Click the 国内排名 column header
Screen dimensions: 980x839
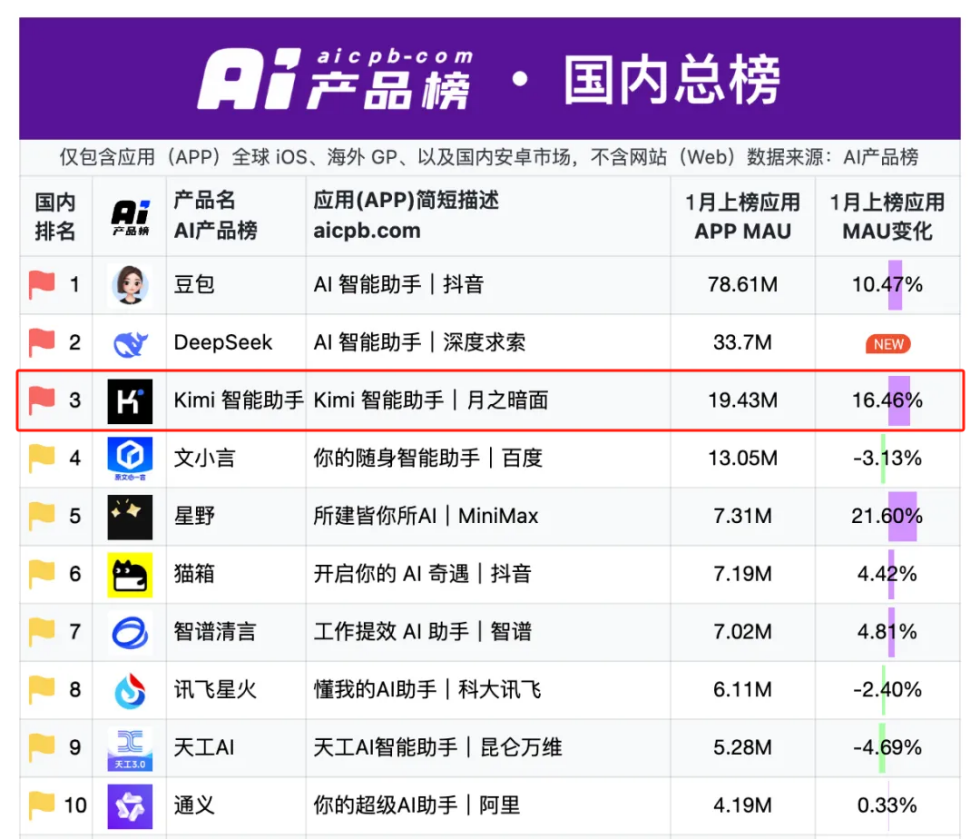(x=55, y=216)
